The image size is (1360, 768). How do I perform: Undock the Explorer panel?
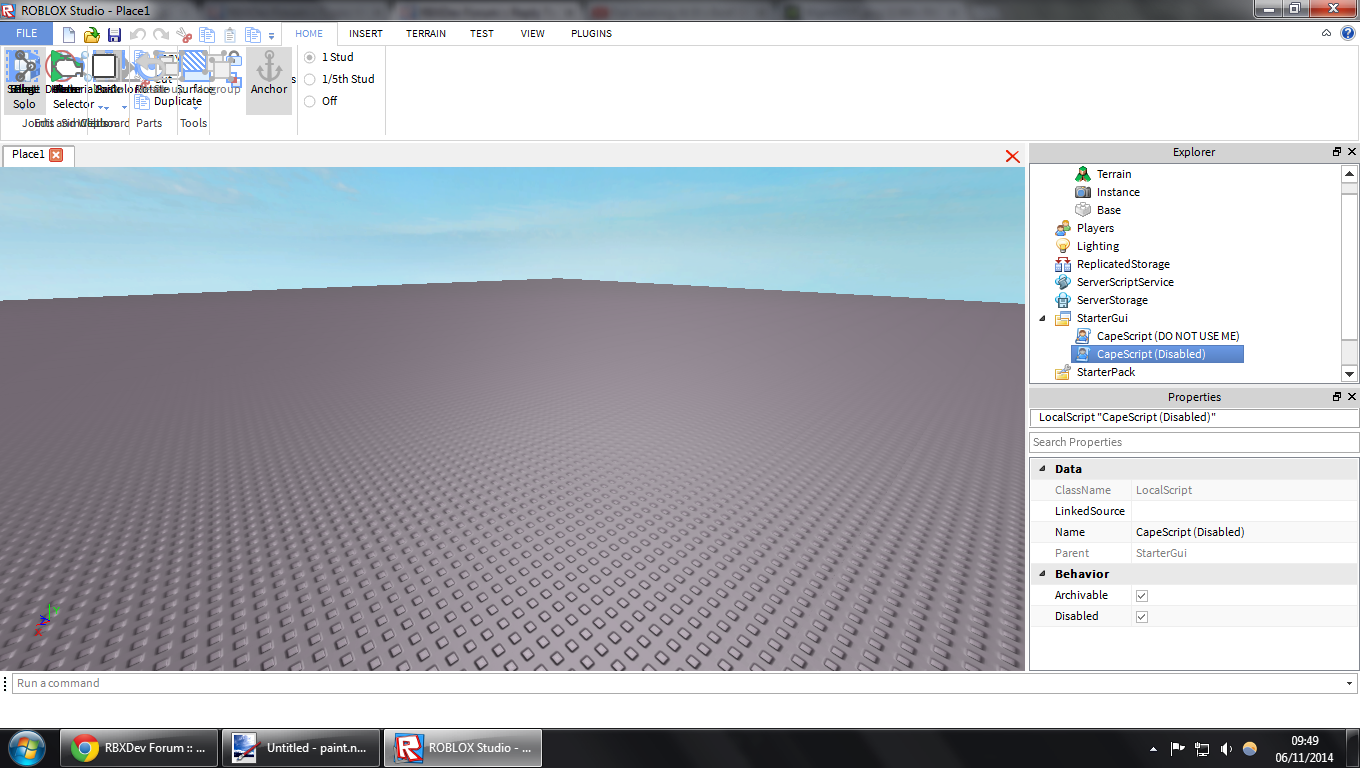pos(1337,152)
